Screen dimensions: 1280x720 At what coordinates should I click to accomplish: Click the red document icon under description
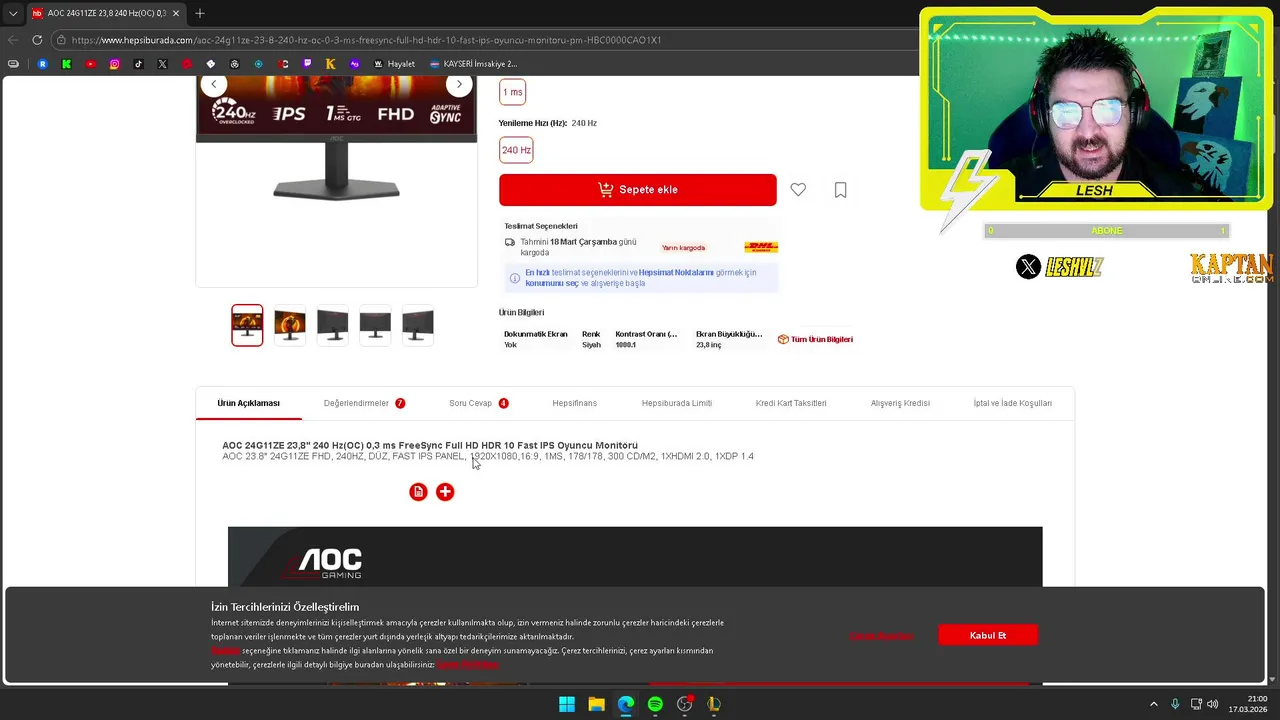tap(418, 491)
